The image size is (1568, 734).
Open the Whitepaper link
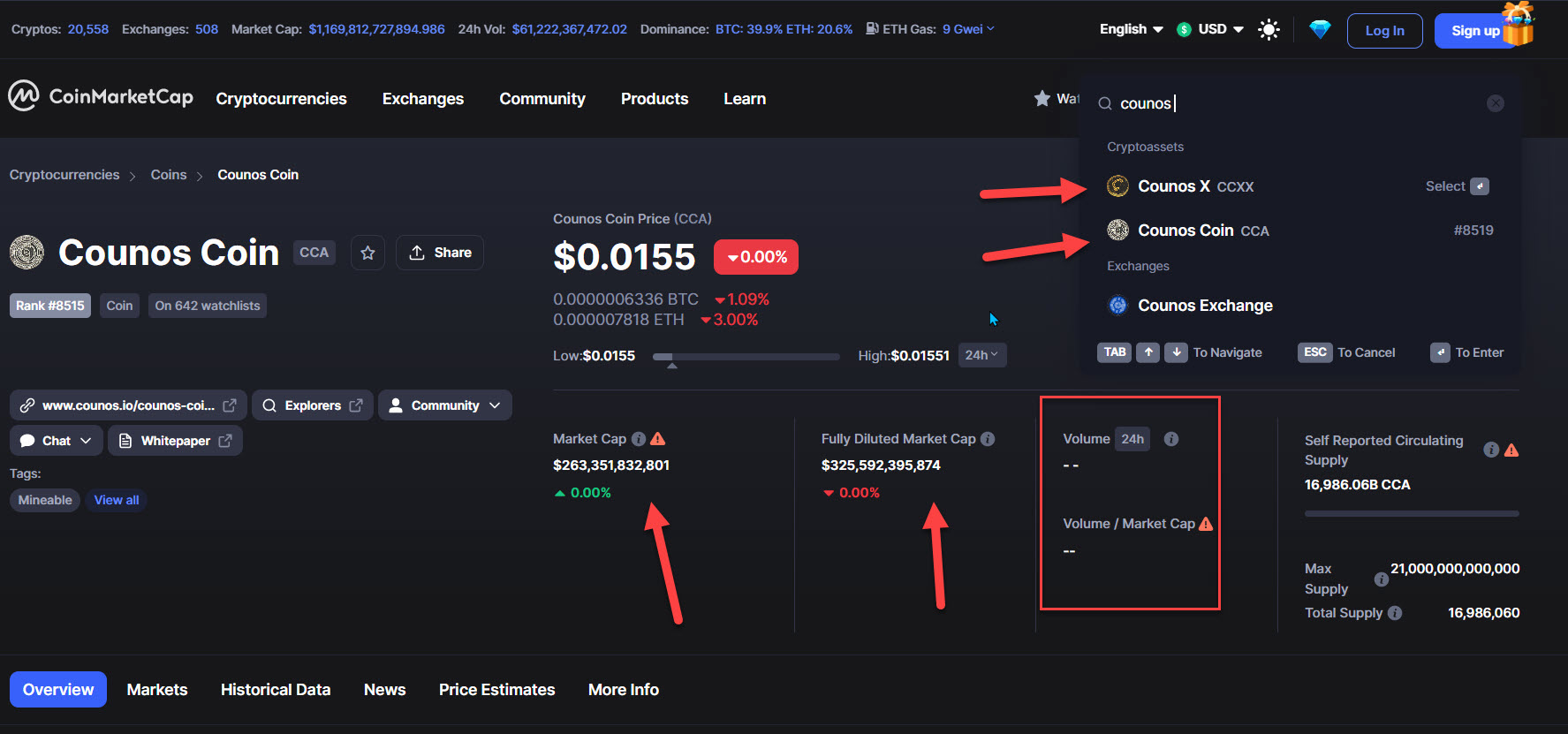click(x=175, y=441)
